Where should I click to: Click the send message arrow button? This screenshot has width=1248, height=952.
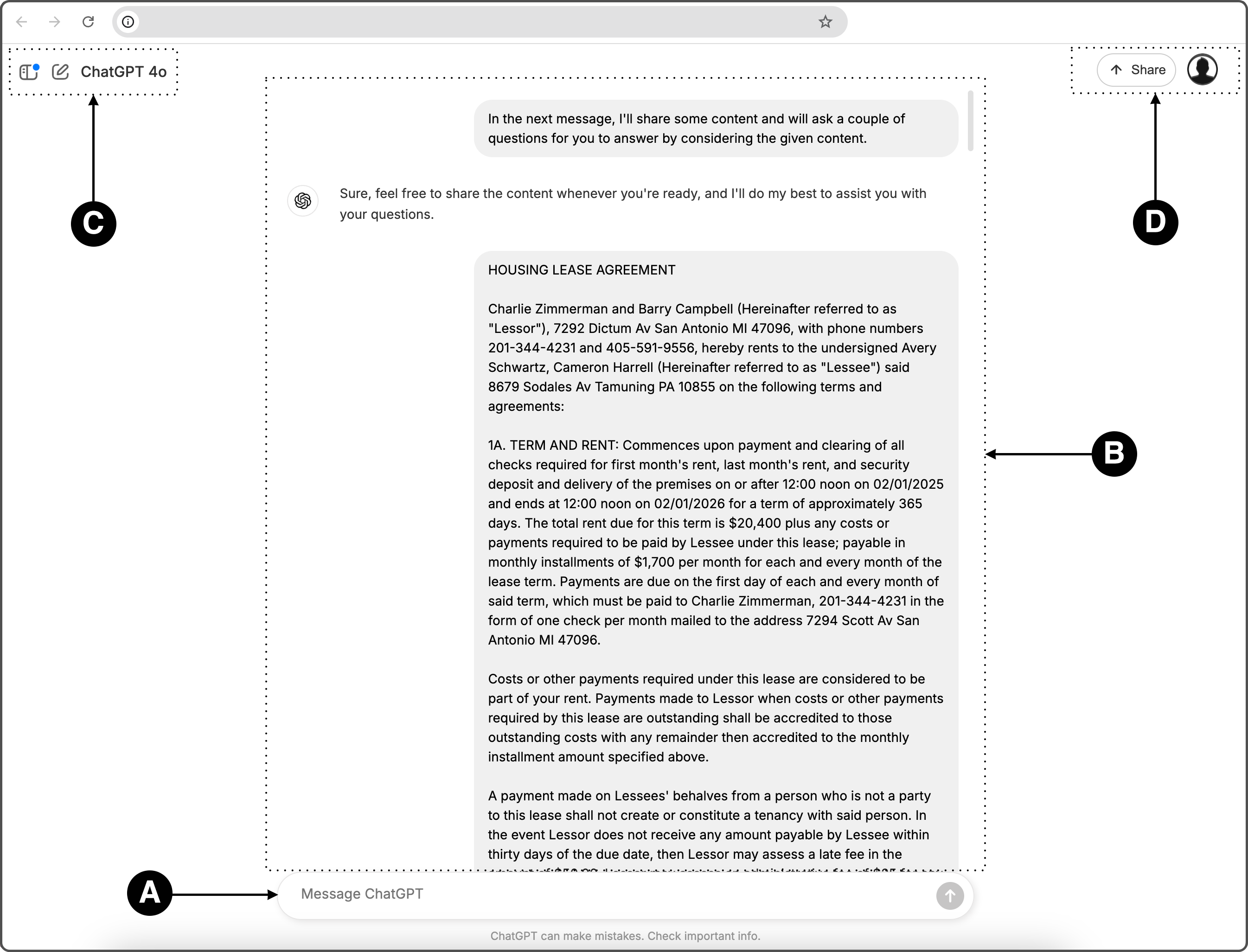tap(949, 896)
